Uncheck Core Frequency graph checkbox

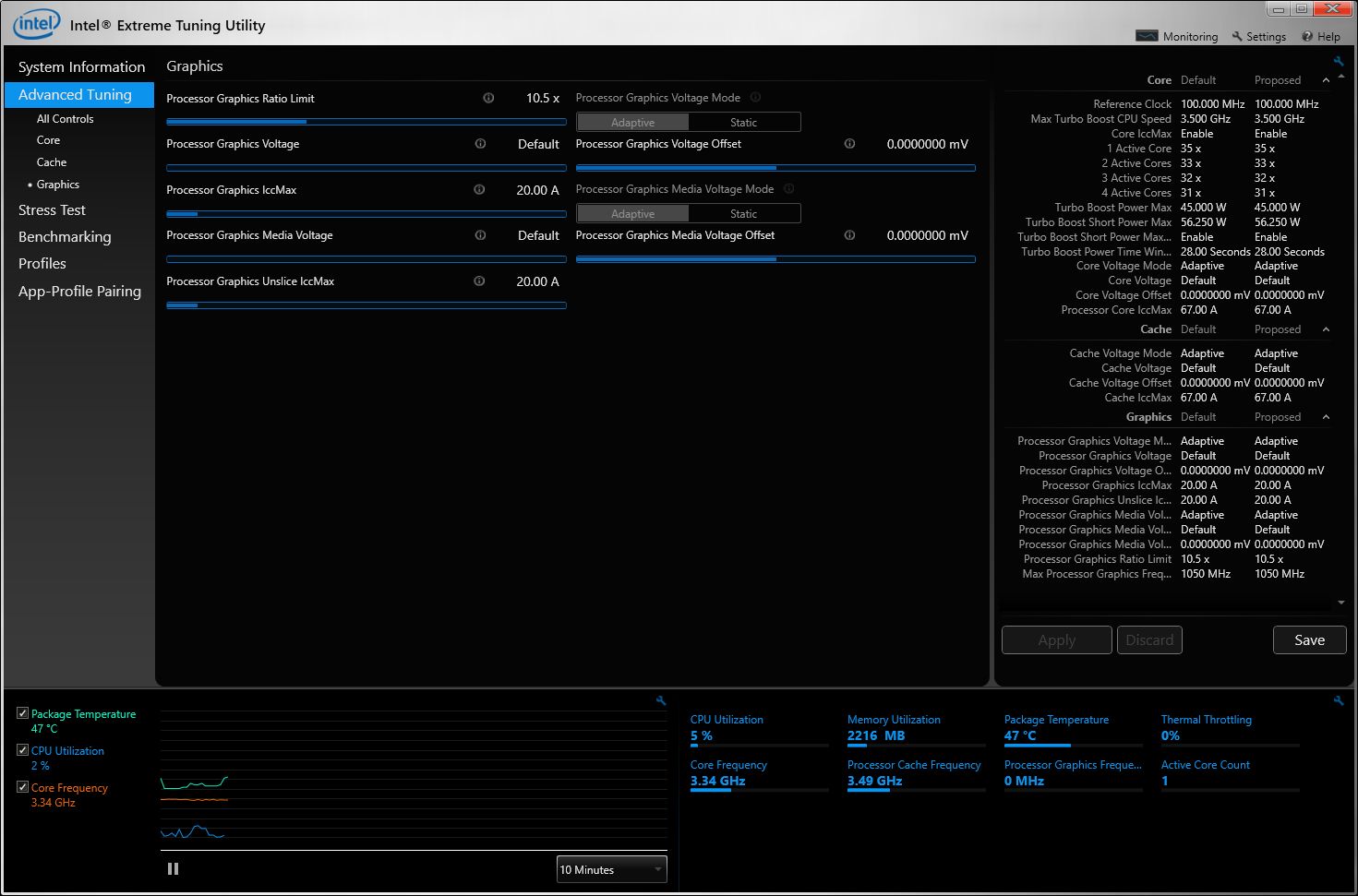point(22,787)
